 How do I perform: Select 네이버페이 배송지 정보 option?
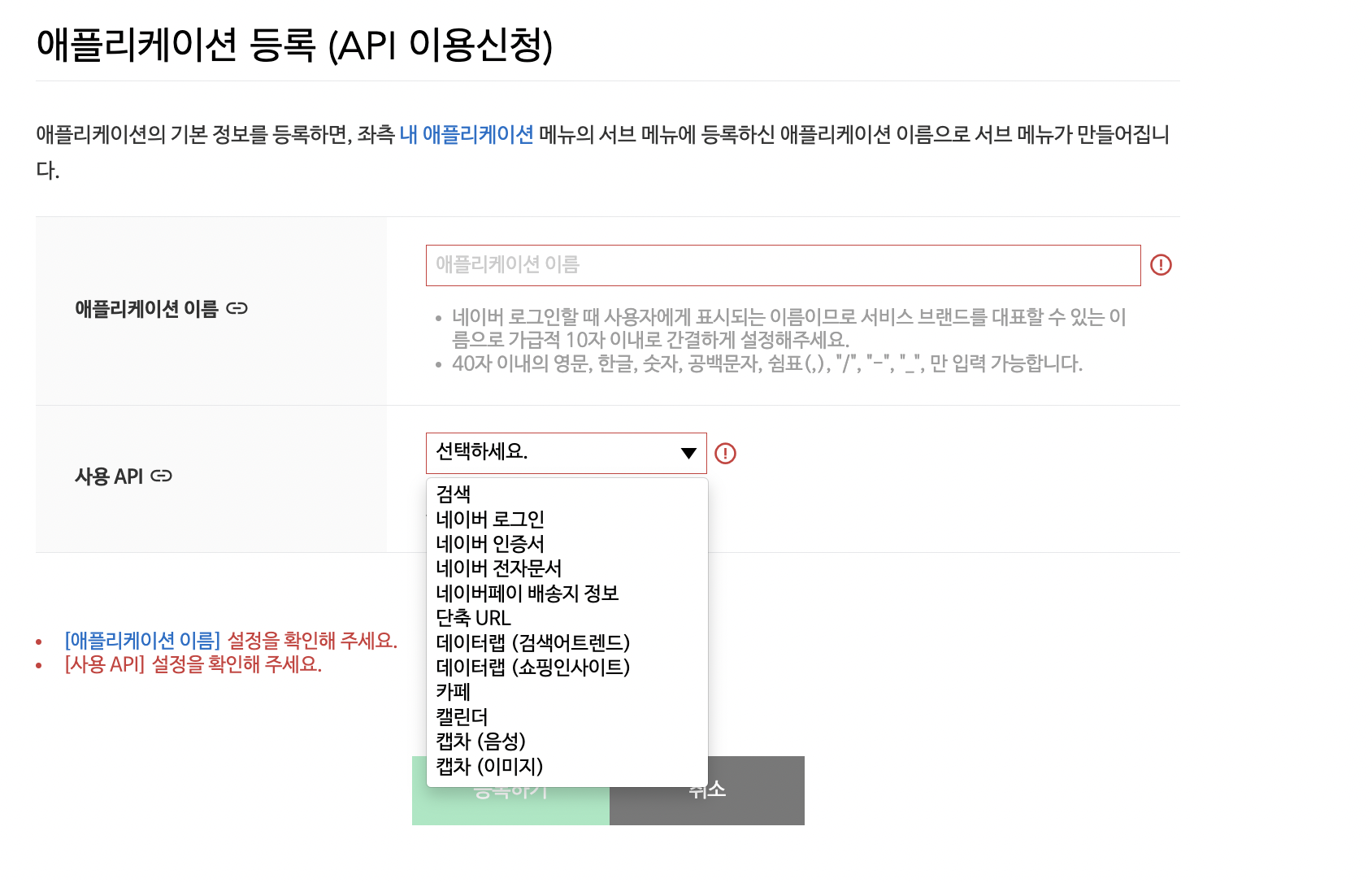click(567, 593)
